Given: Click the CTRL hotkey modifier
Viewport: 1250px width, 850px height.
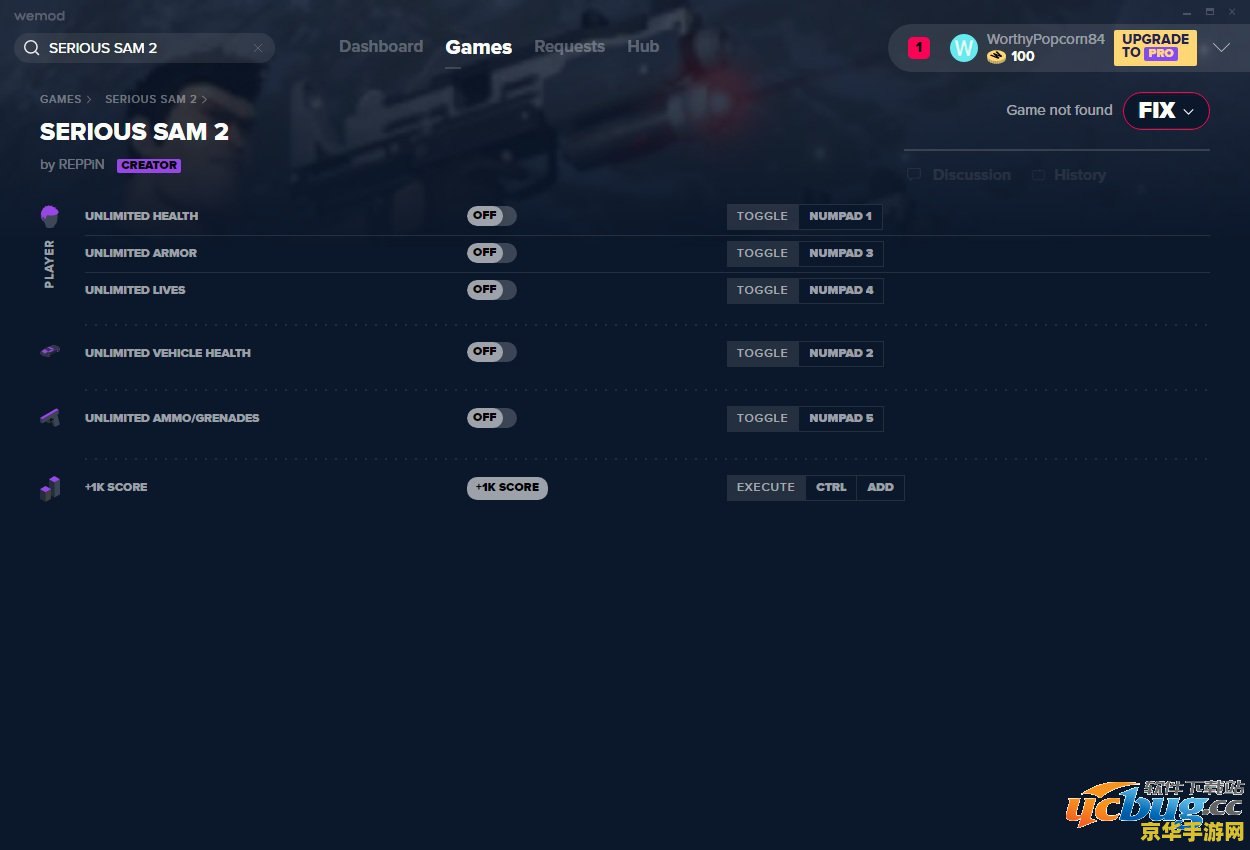Looking at the screenshot, I should pyautogui.click(x=831, y=487).
